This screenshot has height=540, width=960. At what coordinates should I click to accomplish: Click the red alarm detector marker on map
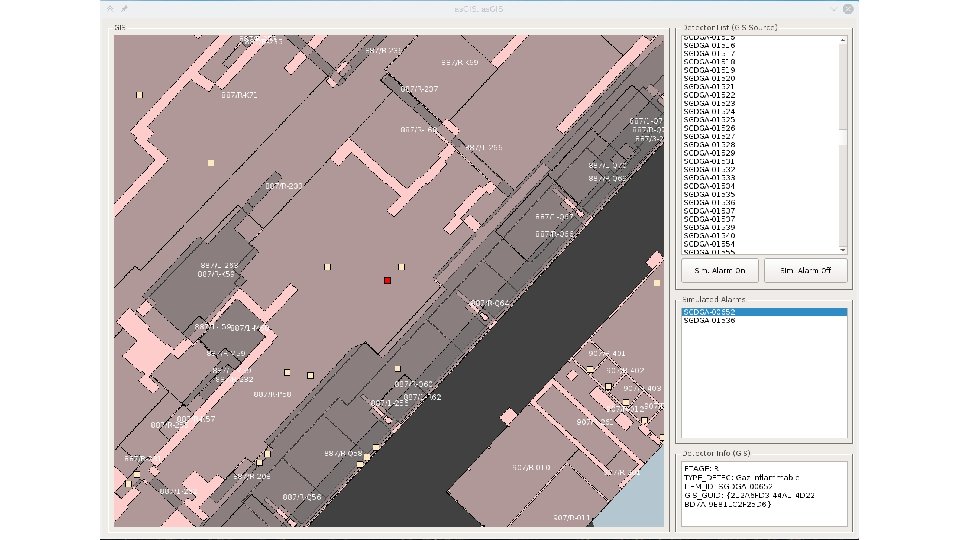387,281
